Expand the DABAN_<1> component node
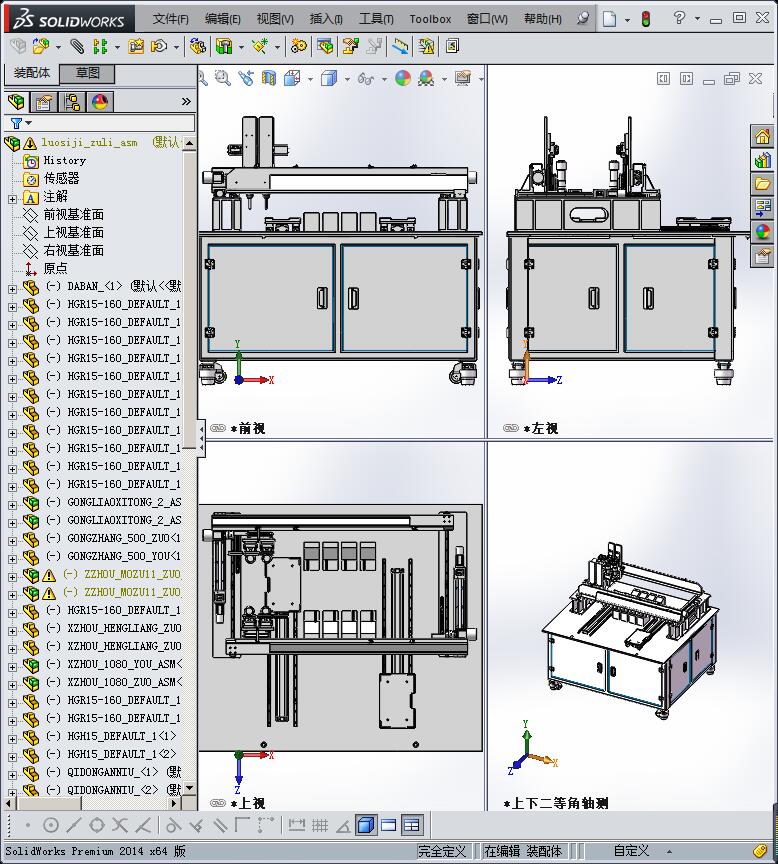This screenshot has height=864, width=778. point(12,289)
